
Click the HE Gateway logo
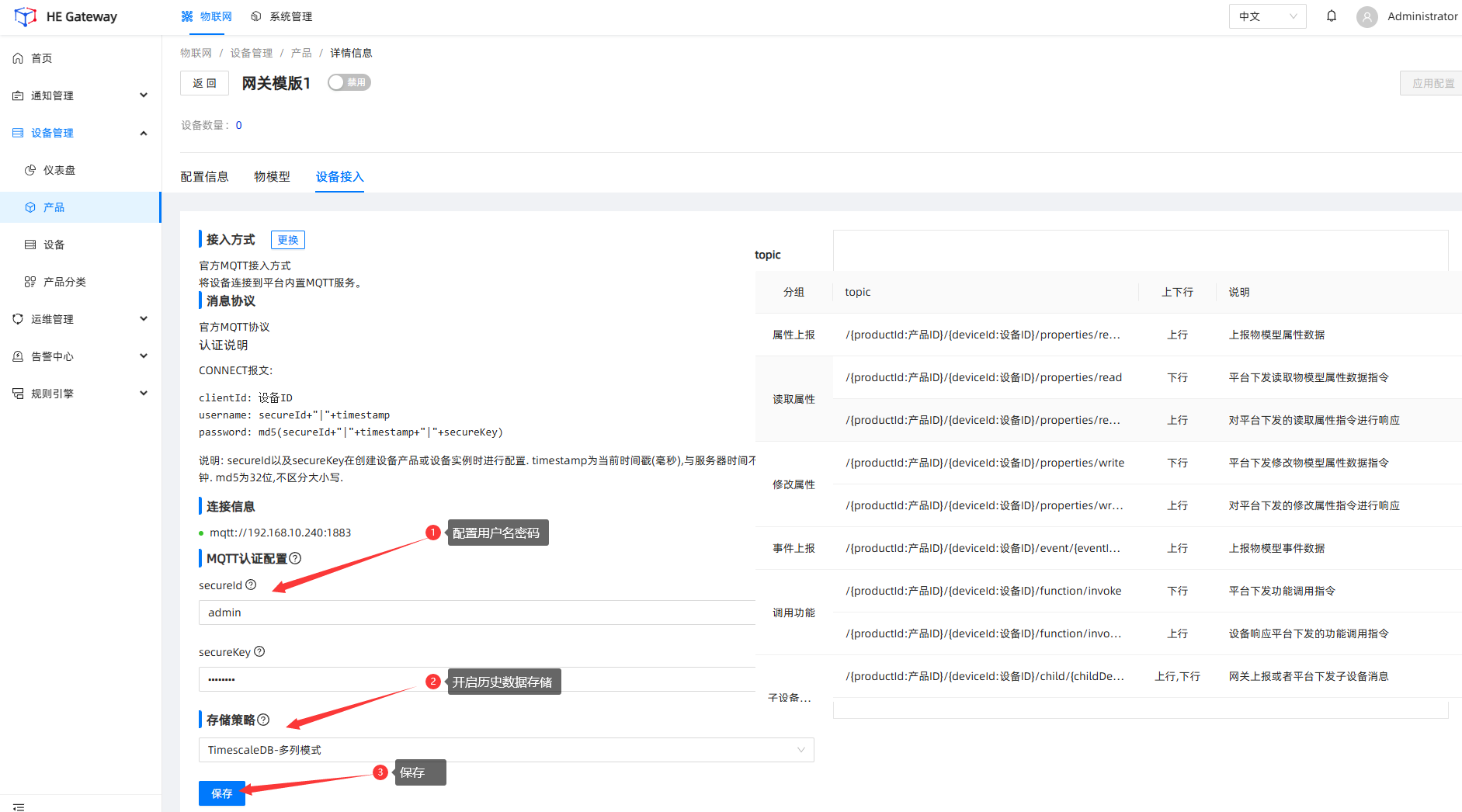[26, 16]
